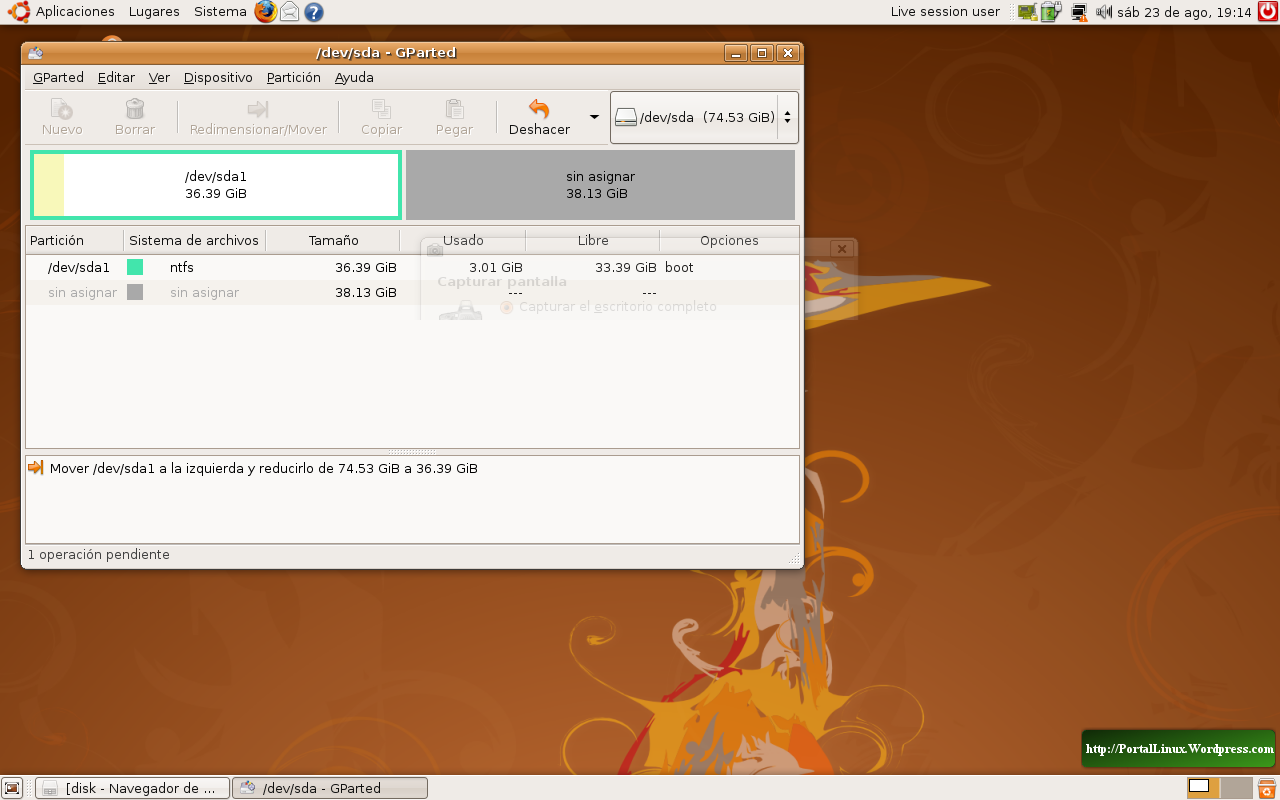The height and width of the screenshot is (800, 1280).
Task: Open the battery power tray icon
Action: (1050, 12)
